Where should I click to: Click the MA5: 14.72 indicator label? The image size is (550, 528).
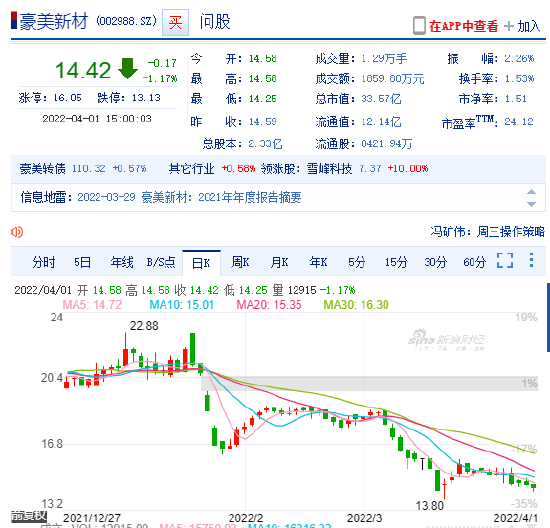point(92,305)
